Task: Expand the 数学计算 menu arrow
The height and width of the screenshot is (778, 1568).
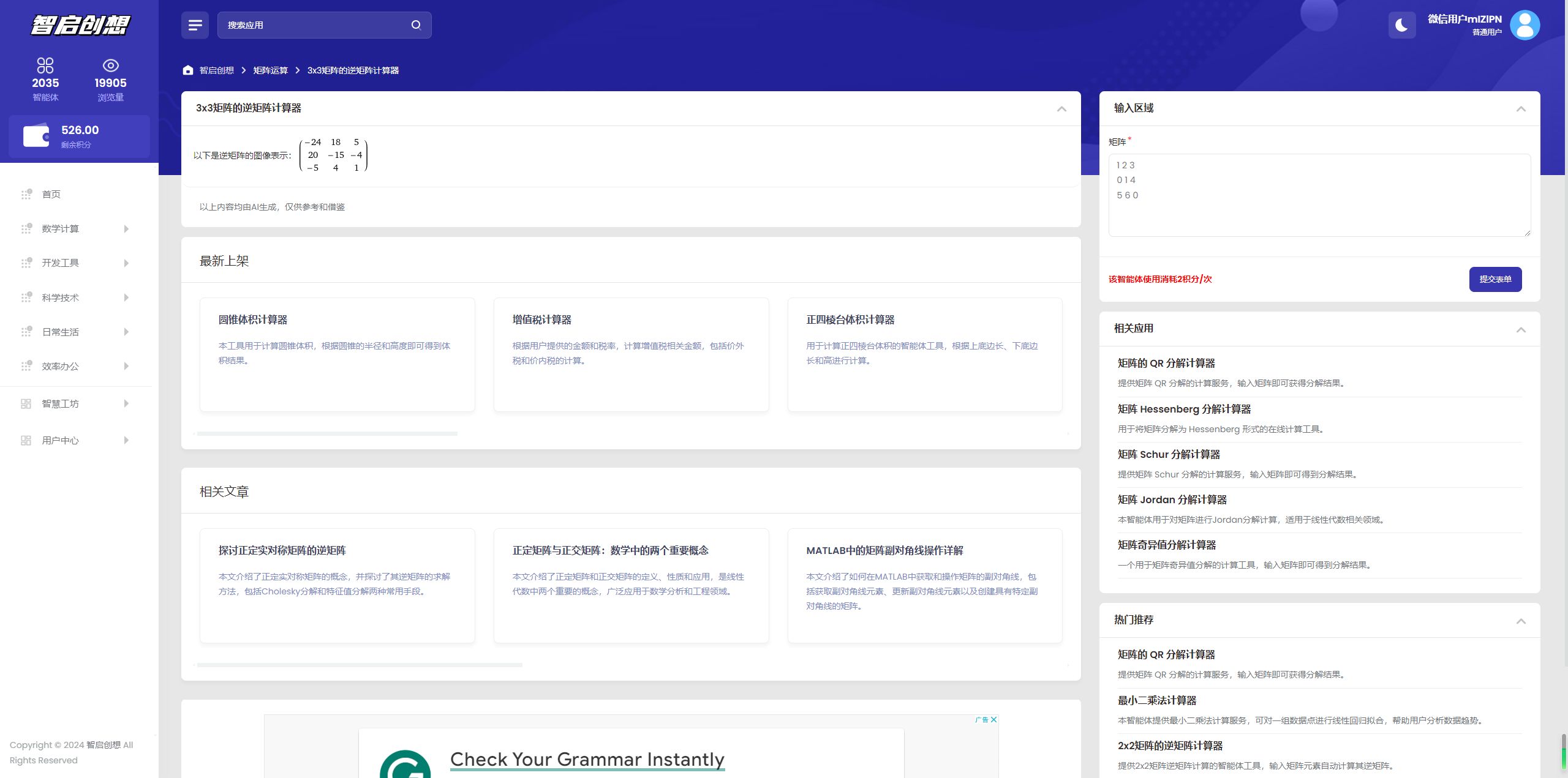Action: (126, 229)
